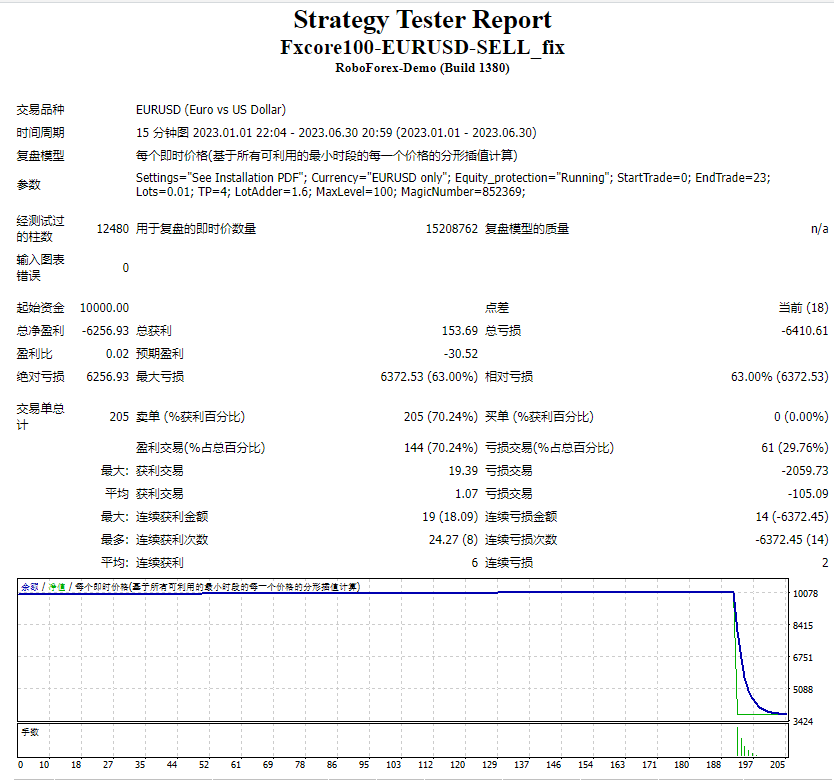Select the -6372.45 (14) consecutive loss value

coord(792,540)
